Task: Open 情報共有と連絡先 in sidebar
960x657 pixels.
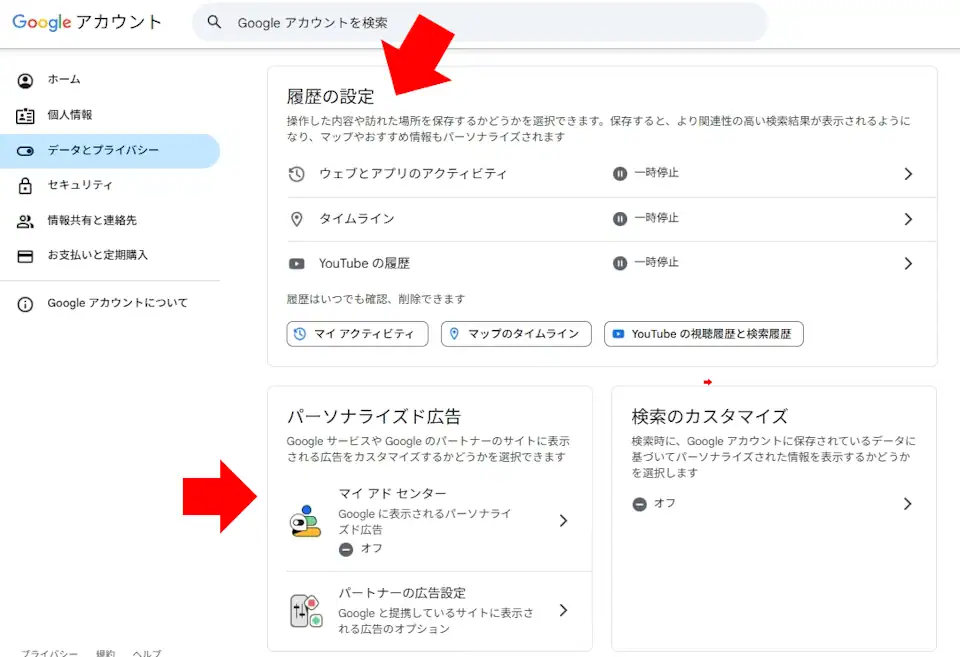Action: pyautogui.click(x=110, y=220)
